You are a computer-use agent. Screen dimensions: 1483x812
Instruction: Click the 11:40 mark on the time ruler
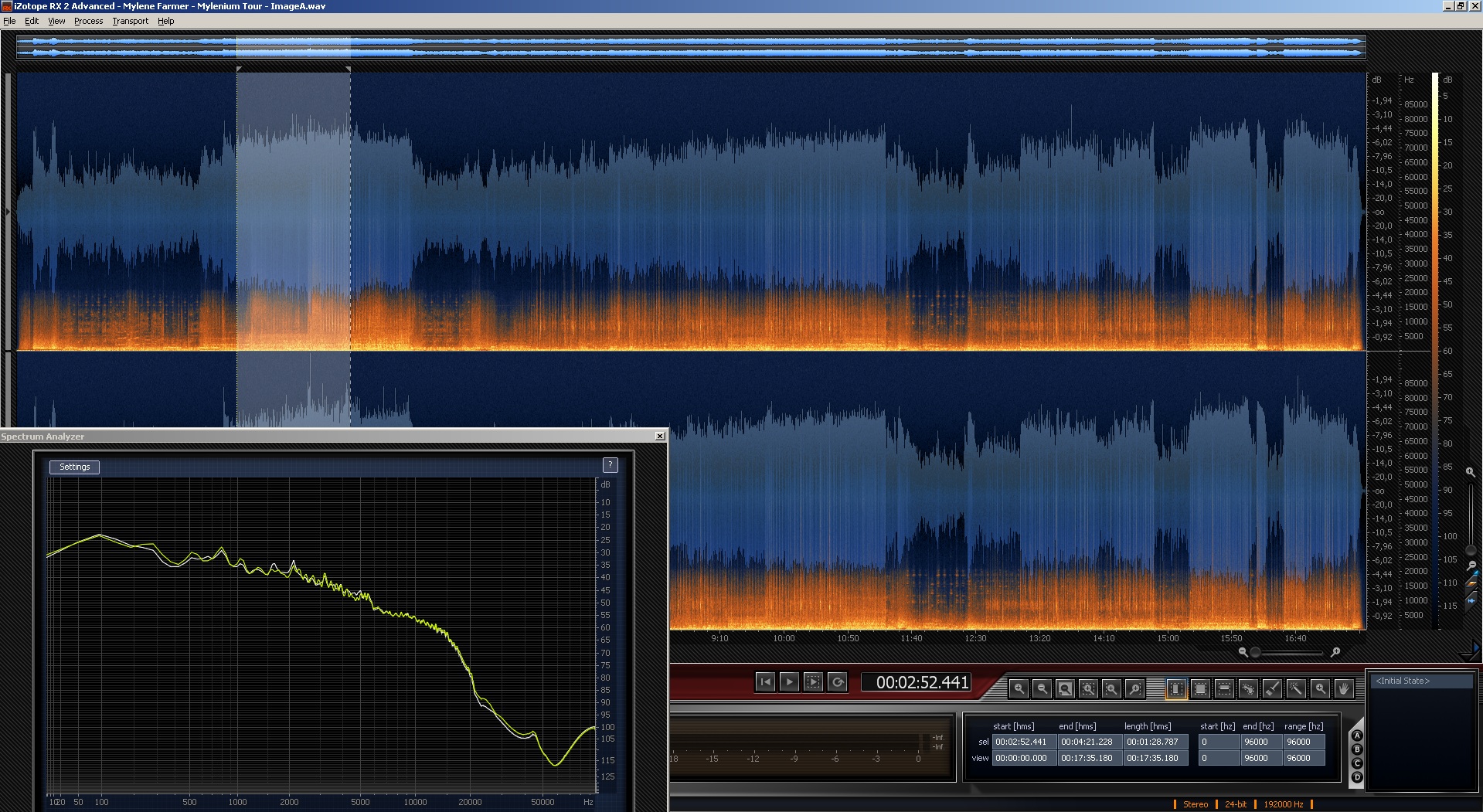point(911,638)
